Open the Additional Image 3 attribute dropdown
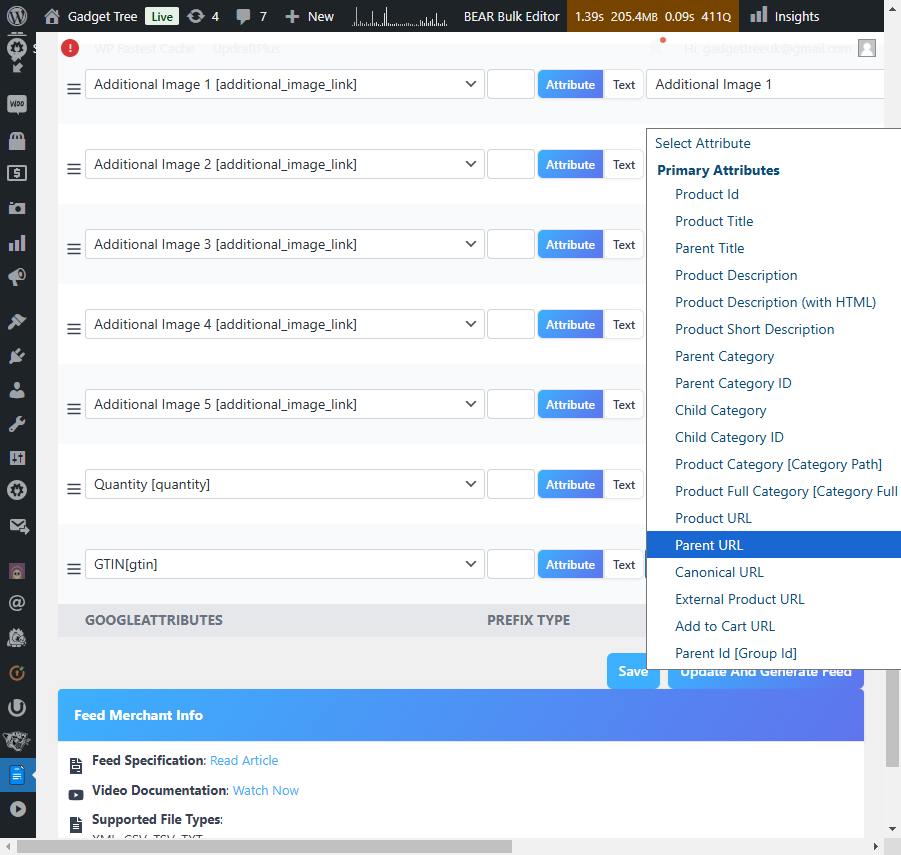Screen dimensions: 901x855 coord(285,244)
